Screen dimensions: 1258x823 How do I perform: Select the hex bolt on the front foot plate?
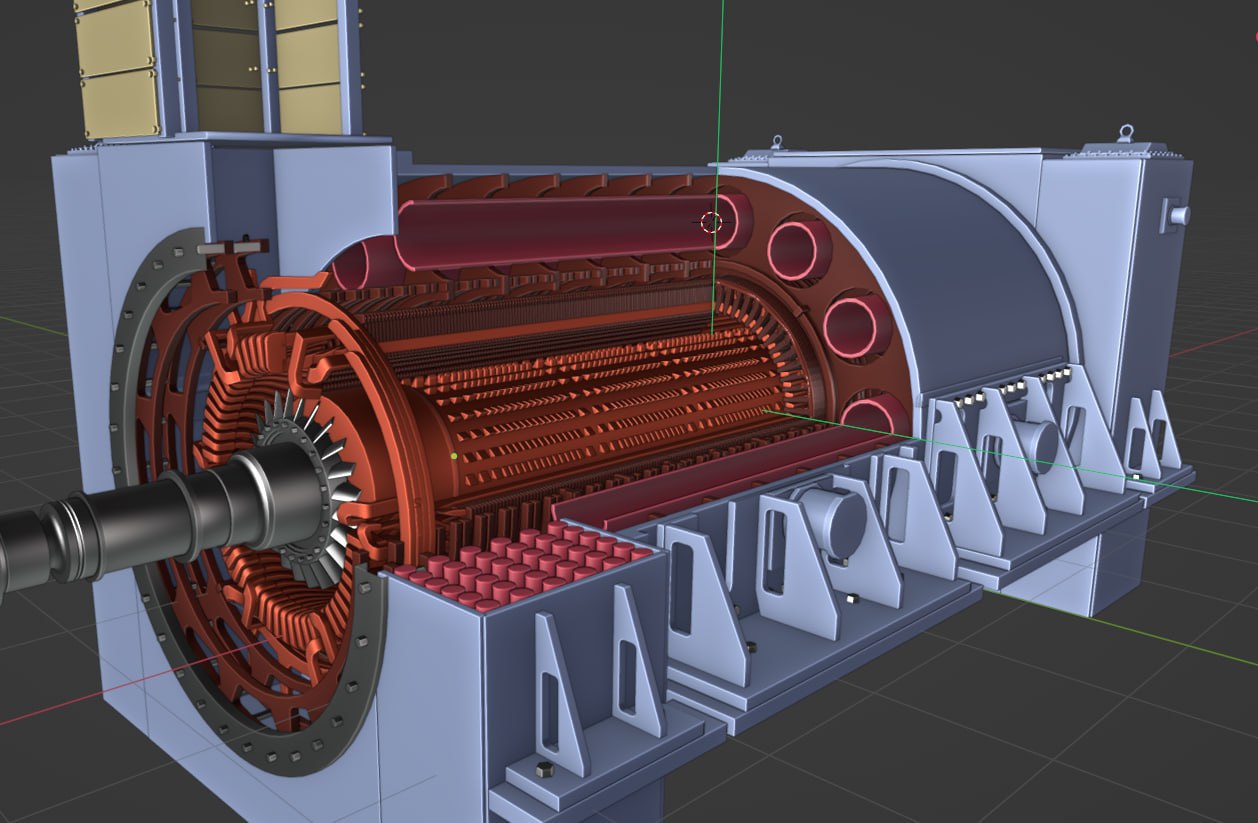pyautogui.click(x=543, y=770)
